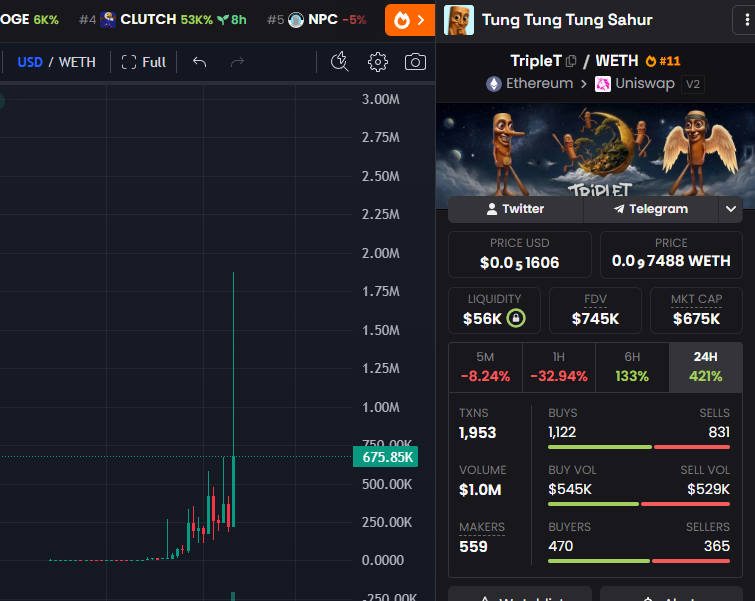Click the BUYS 1,122 value

[x=562, y=432]
